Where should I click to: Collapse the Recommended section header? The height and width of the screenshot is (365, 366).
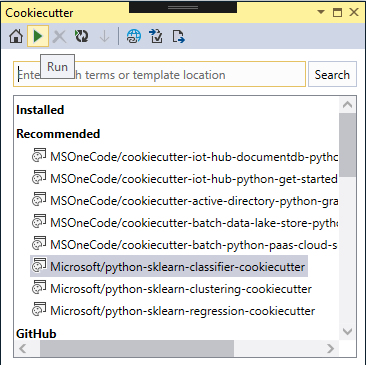pyautogui.click(x=58, y=134)
